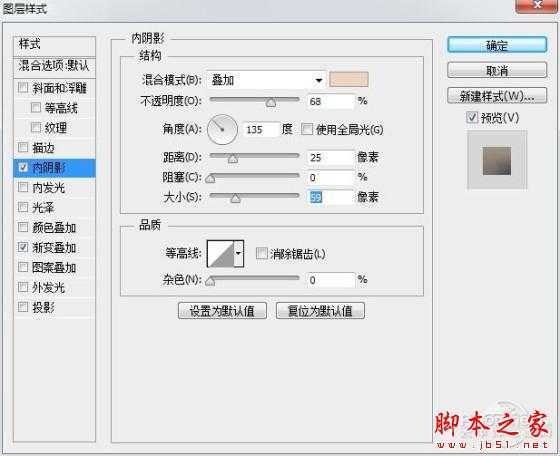This screenshot has height=456, width=560.
Task: Click the 复位为默认值 button
Action: (320, 311)
